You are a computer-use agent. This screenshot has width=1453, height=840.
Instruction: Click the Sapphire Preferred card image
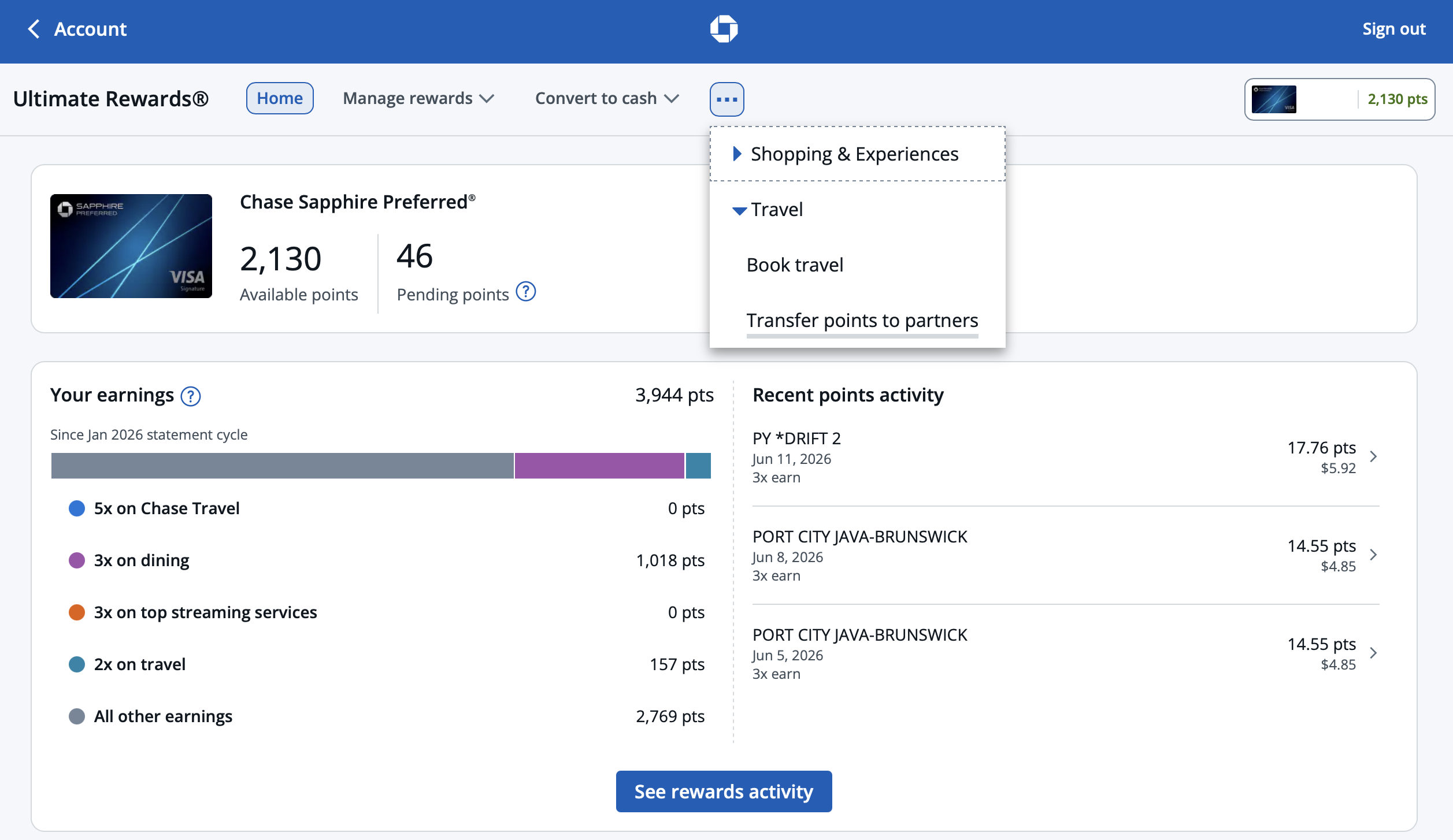[131, 246]
